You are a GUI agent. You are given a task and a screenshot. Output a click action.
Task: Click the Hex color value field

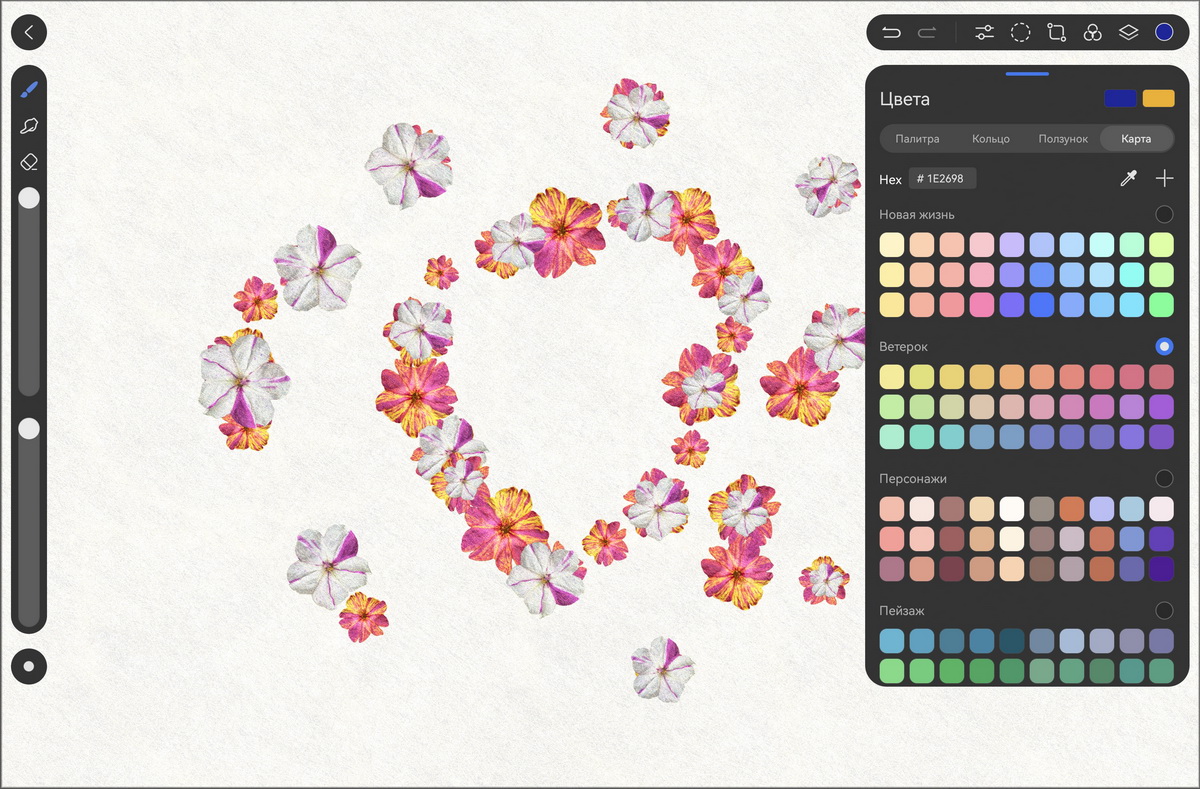point(942,179)
